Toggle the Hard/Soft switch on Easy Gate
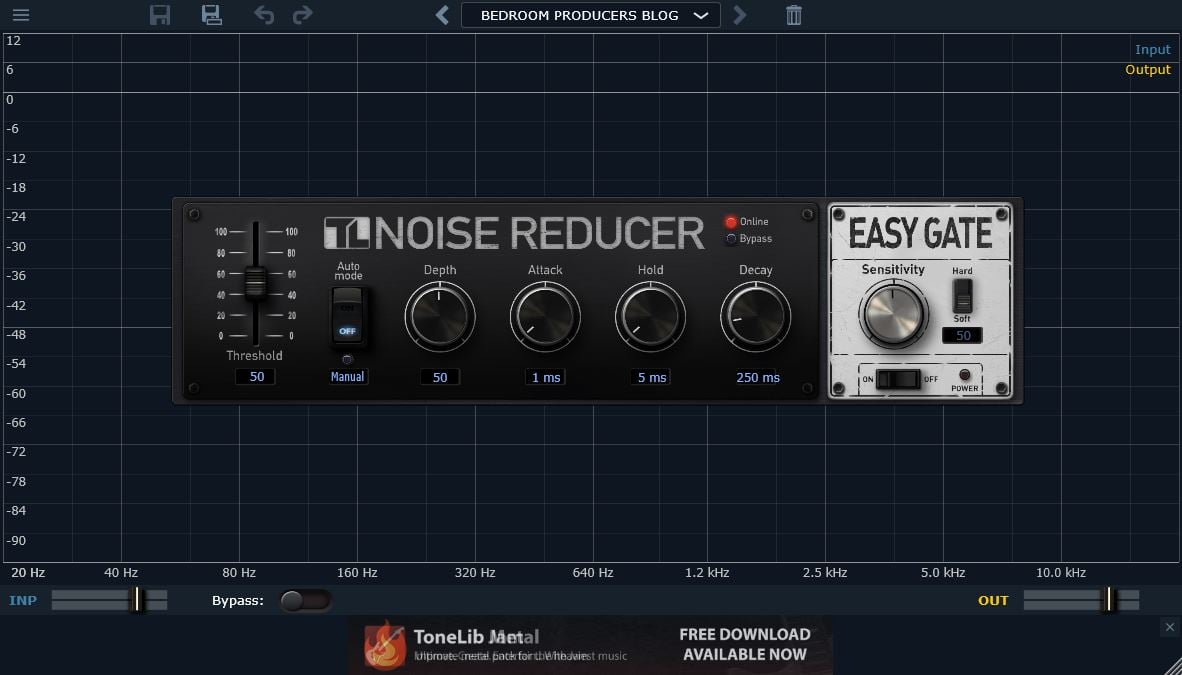The image size is (1182, 675). (962, 294)
